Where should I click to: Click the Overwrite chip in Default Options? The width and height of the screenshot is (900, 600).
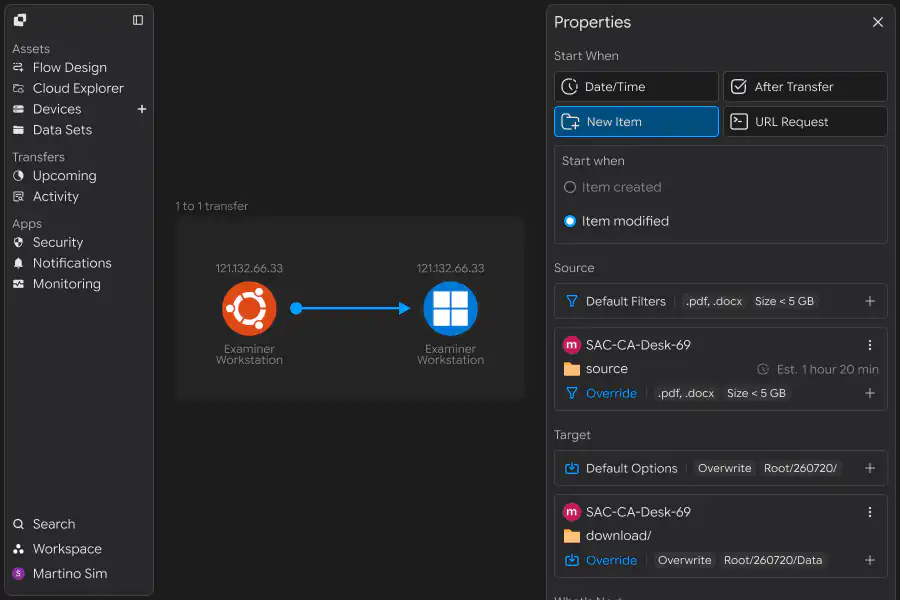point(724,469)
